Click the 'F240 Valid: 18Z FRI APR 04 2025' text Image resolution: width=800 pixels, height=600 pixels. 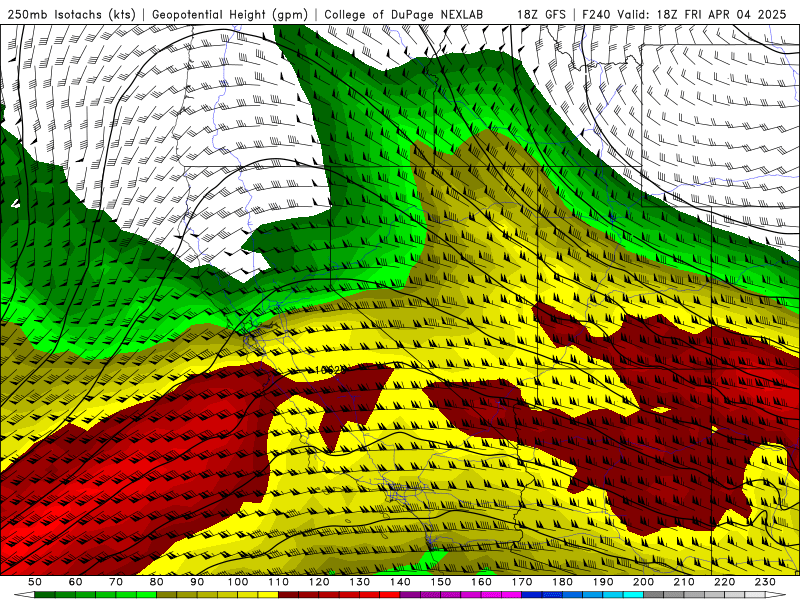point(682,15)
